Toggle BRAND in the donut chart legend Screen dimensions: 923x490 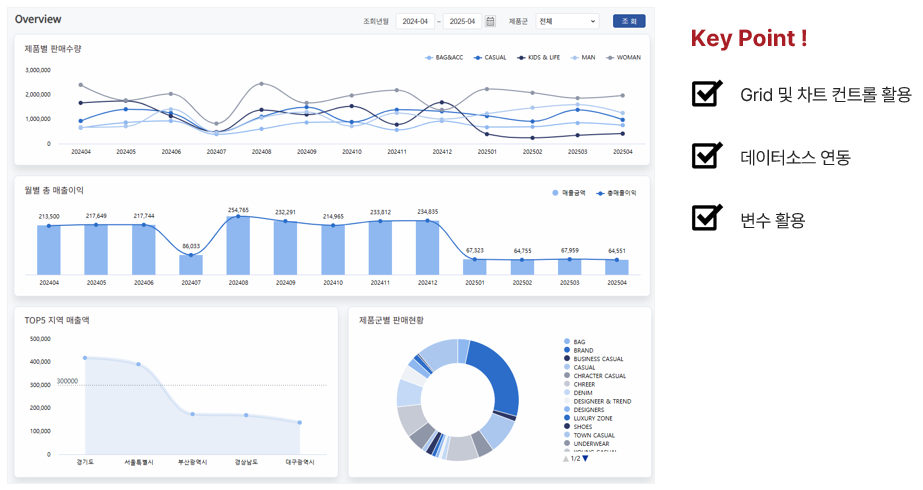click(x=578, y=350)
